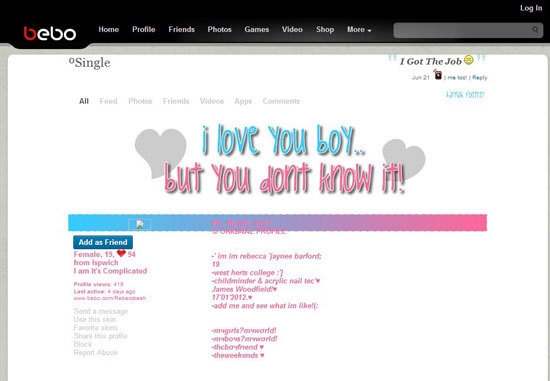This screenshot has height=381, width=550.
Task: Open the Games navigation menu item
Action: tap(257, 29)
